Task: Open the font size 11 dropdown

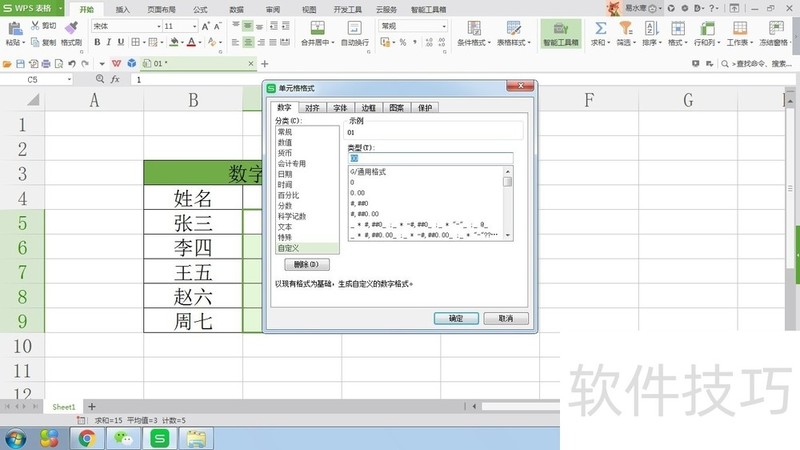Action: [194, 26]
